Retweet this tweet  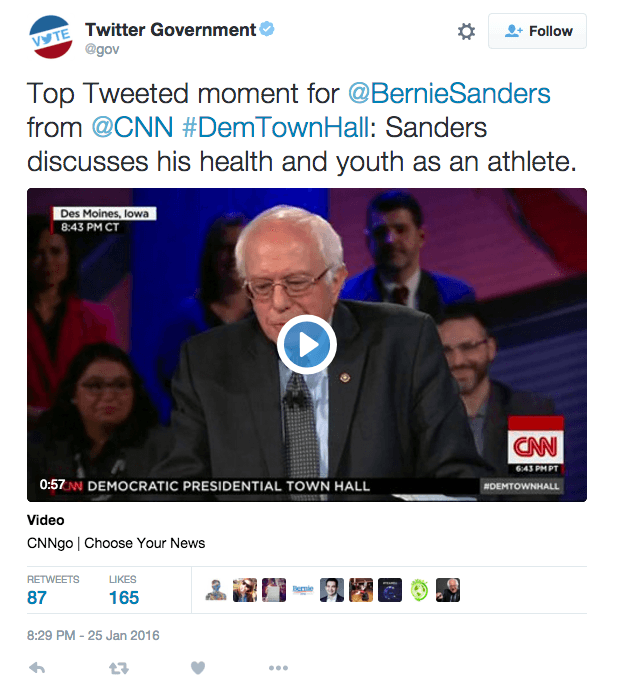pyautogui.click(x=118, y=667)
